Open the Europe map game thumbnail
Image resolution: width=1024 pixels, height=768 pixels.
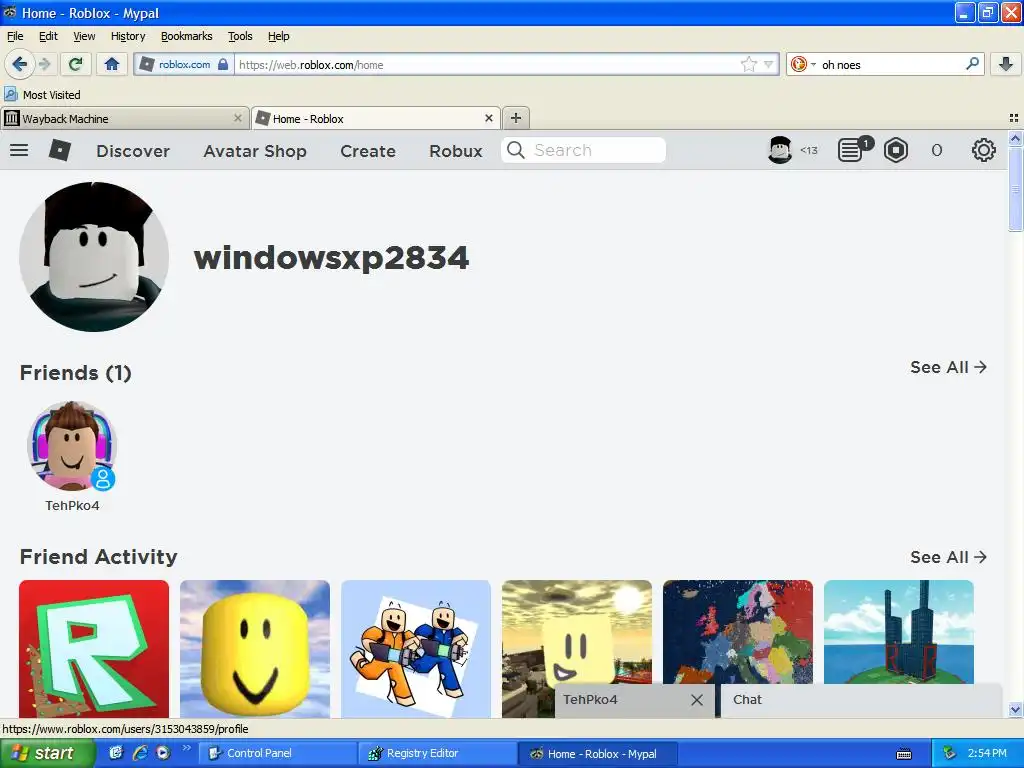coord(738,632)
